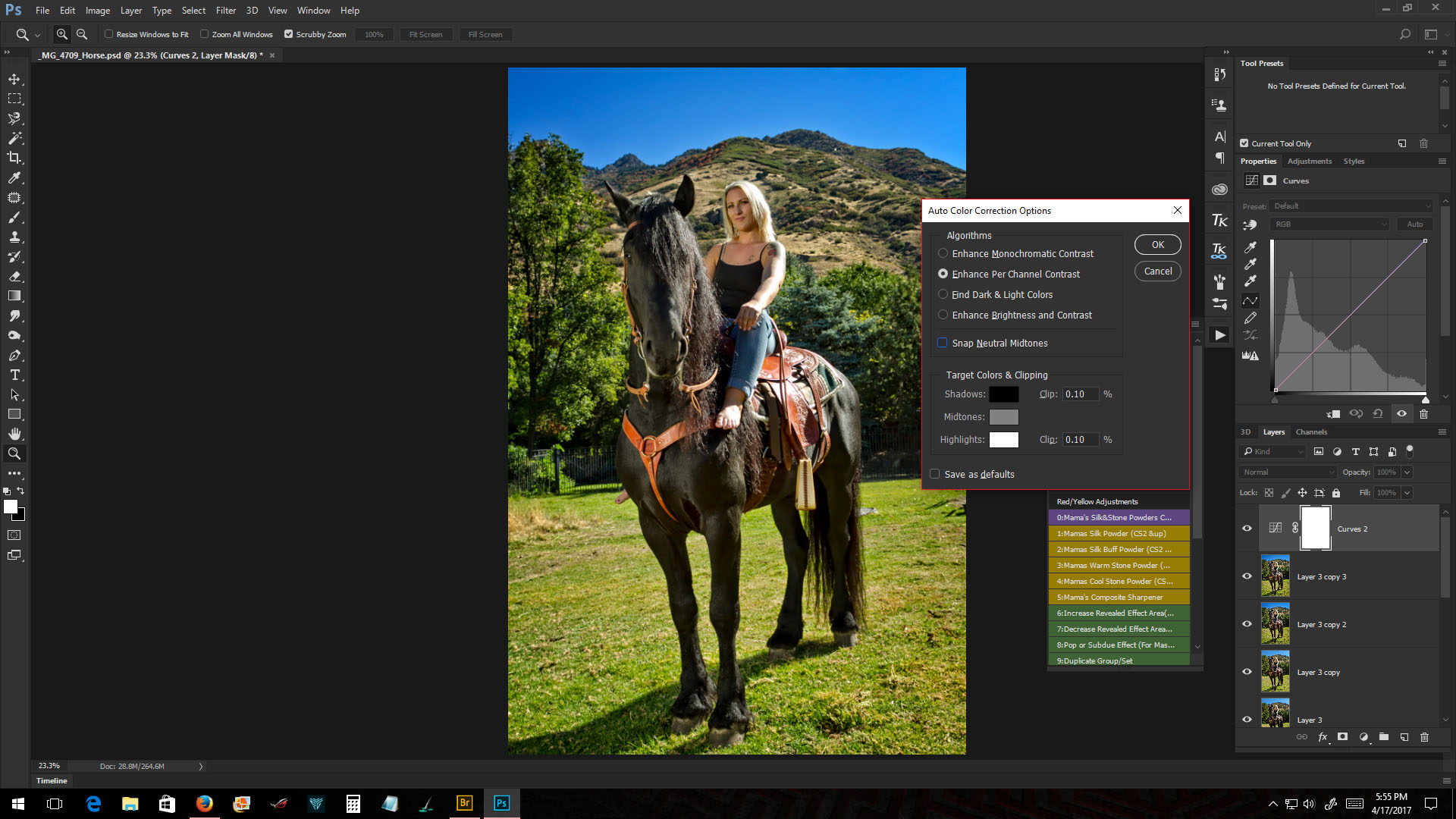Viewport: 1456px width, 819px height.
Task: Select the Hand tool
Action: tap(14, 434)
